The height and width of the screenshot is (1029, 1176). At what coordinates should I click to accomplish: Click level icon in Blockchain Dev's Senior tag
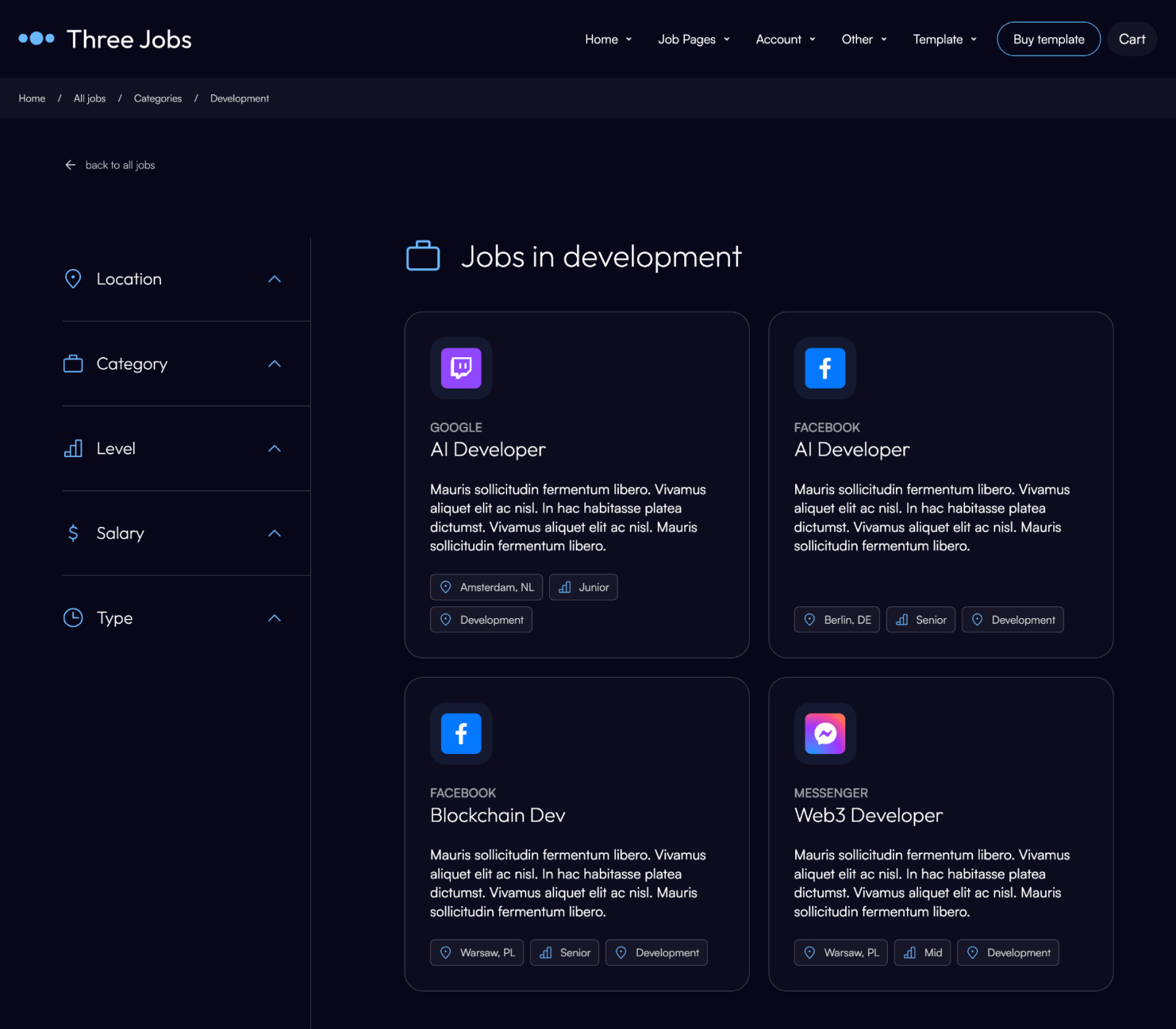(x=545, y=953)
